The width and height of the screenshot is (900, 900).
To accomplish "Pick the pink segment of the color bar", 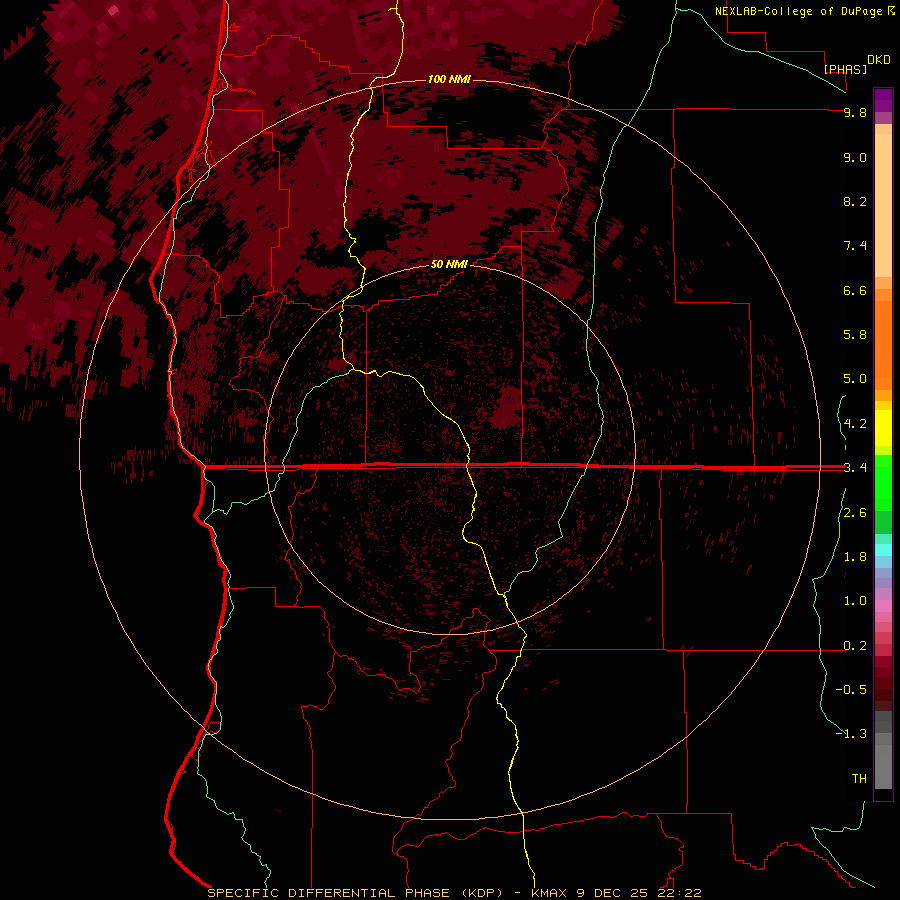I will point(883,606).
